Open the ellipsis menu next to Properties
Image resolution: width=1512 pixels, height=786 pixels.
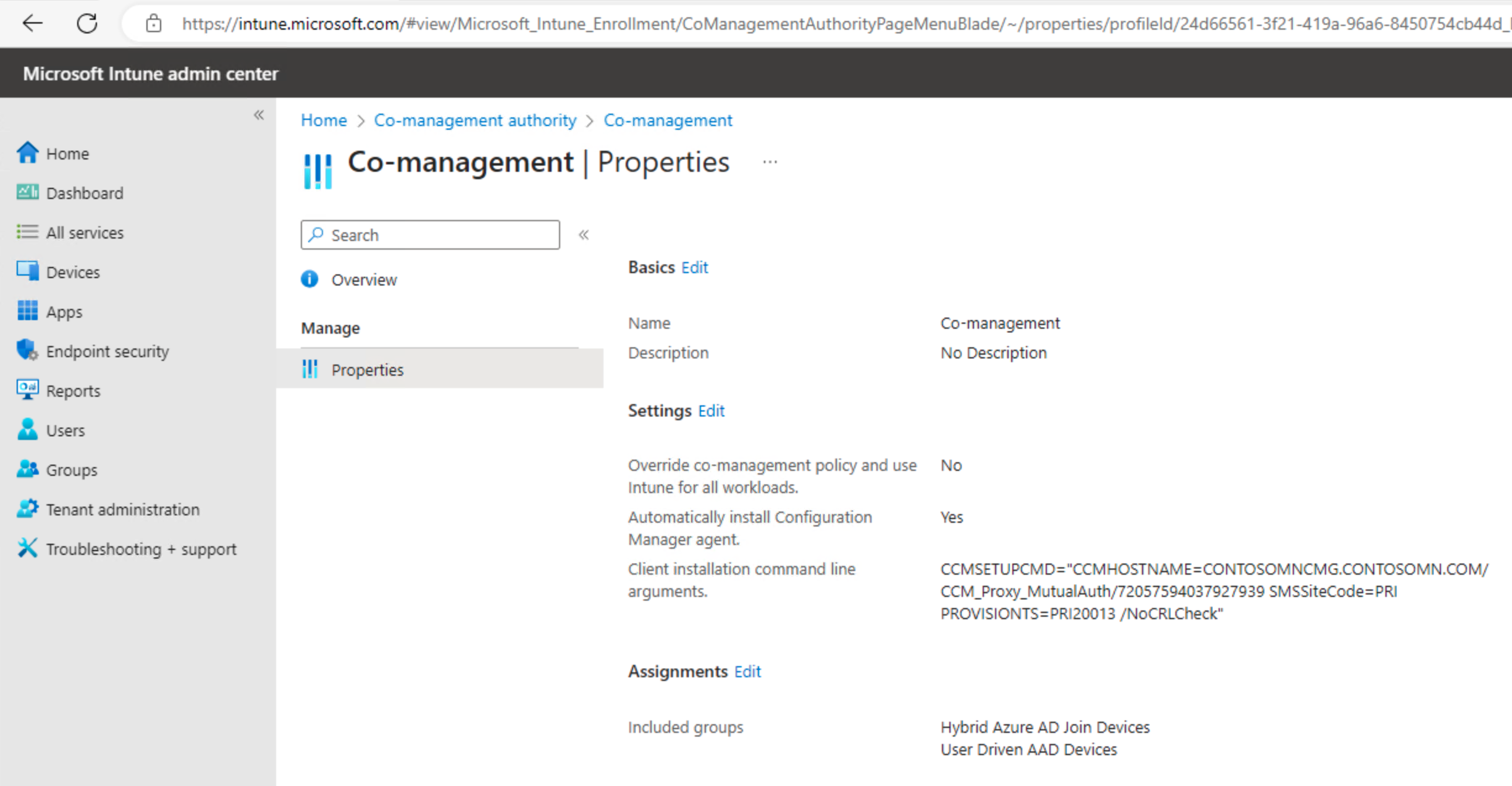[770, 161]
